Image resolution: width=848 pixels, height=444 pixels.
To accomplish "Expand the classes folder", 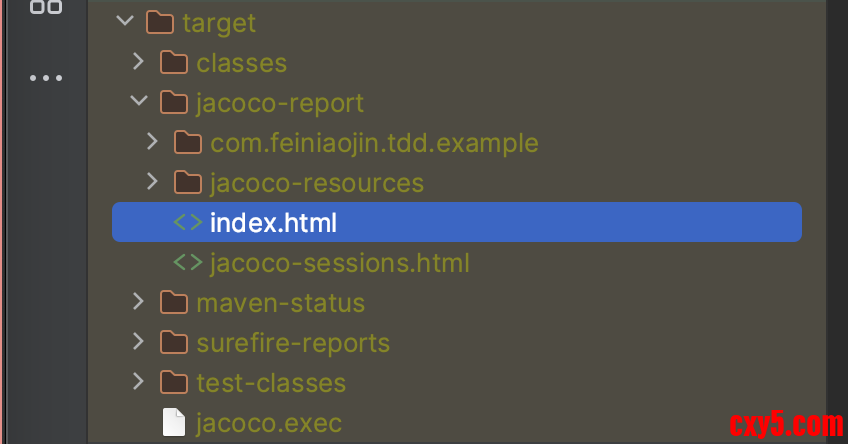I will tap(139, 63).
